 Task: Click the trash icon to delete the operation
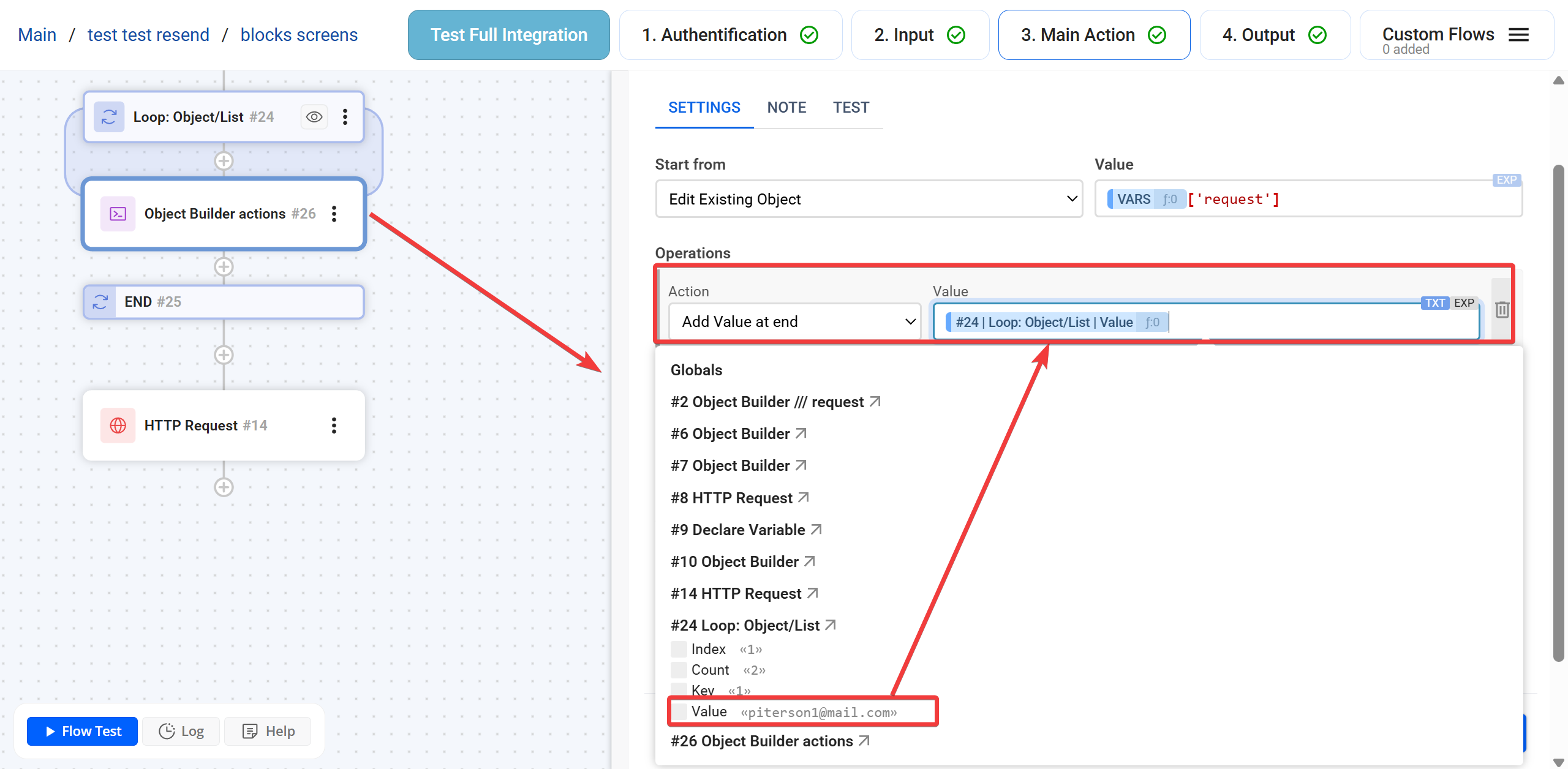pyautogui.click(x=1501, y=310)
